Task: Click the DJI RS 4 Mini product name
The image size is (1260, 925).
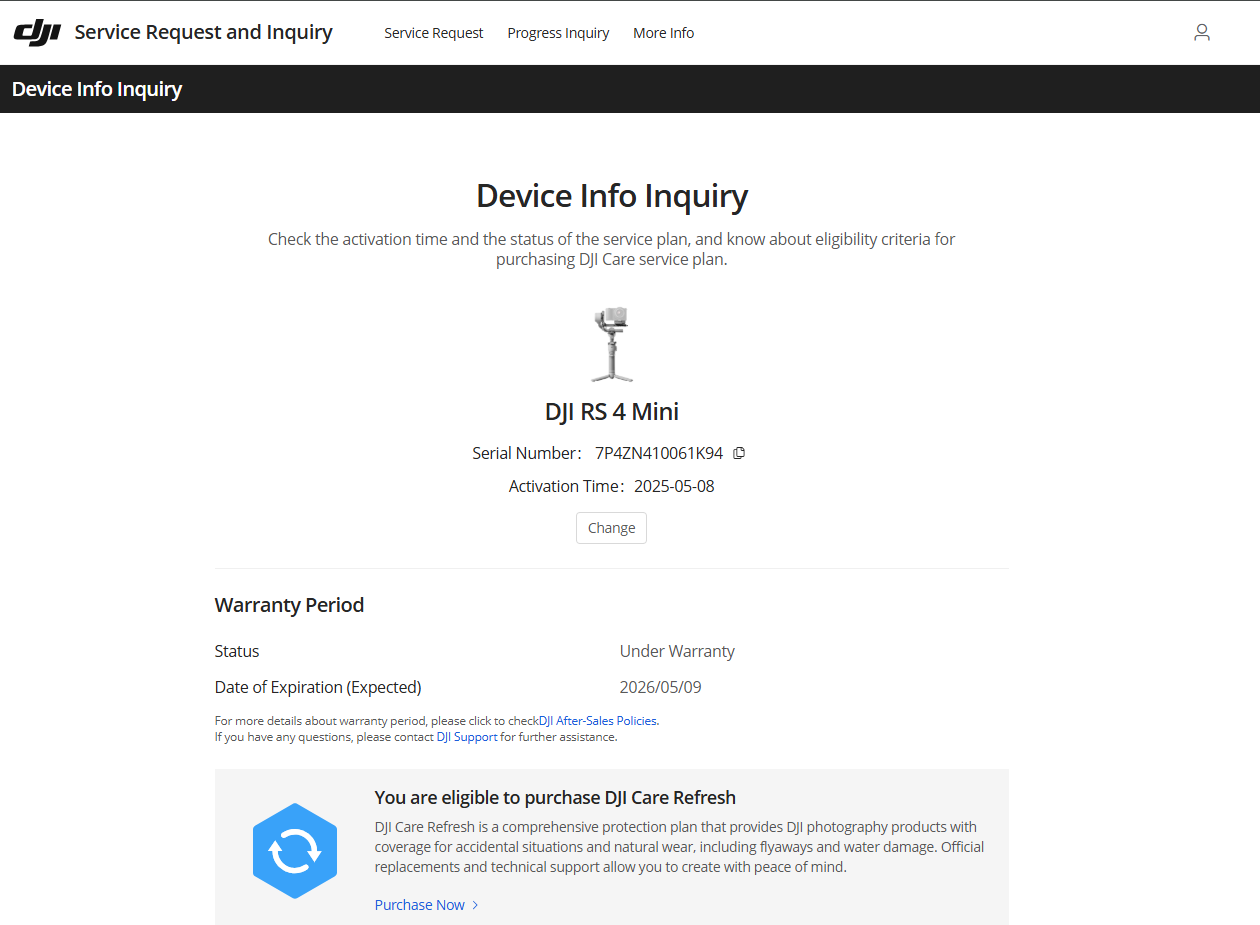Action: coord(612,412)
